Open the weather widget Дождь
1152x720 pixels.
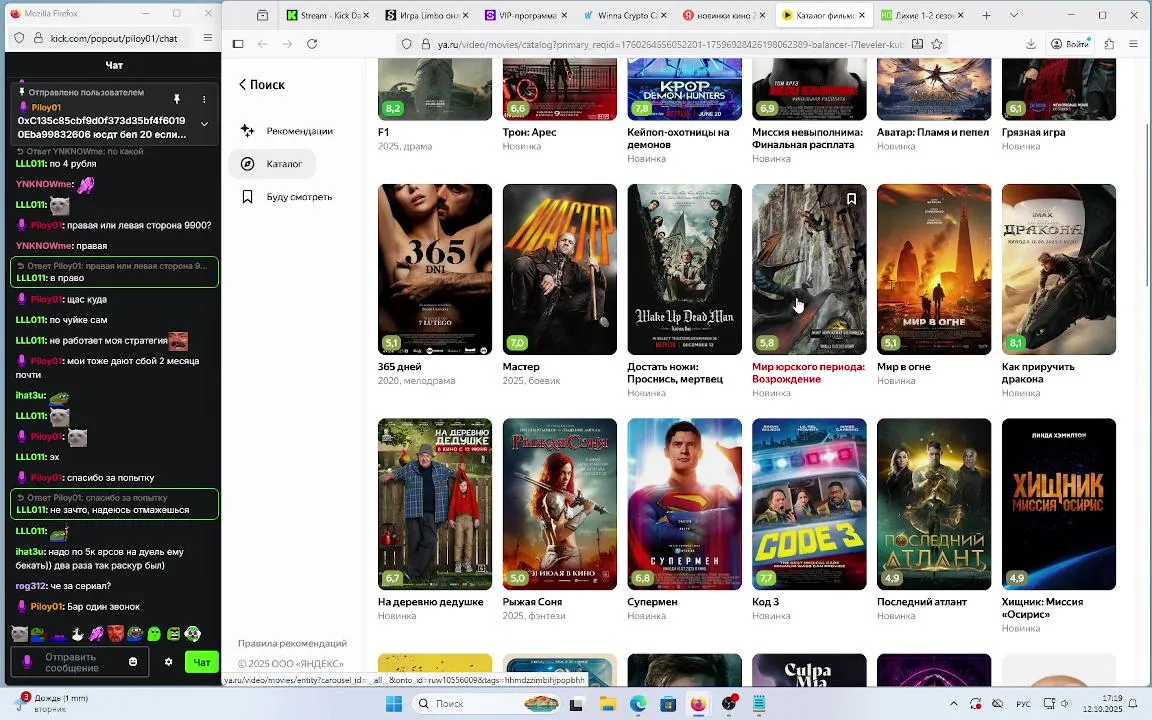tap(51, 703)
